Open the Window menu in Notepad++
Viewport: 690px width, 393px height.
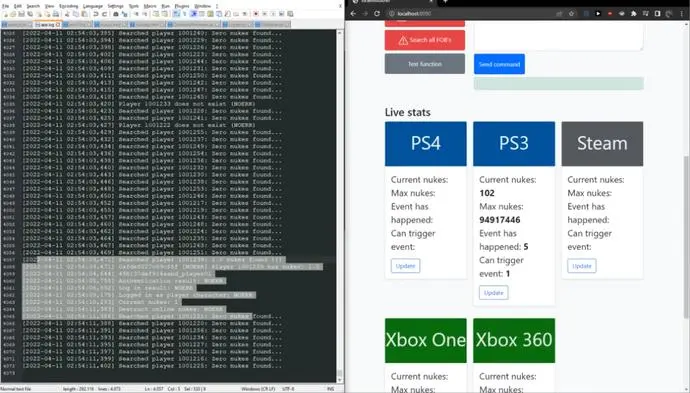coord(202,6)
